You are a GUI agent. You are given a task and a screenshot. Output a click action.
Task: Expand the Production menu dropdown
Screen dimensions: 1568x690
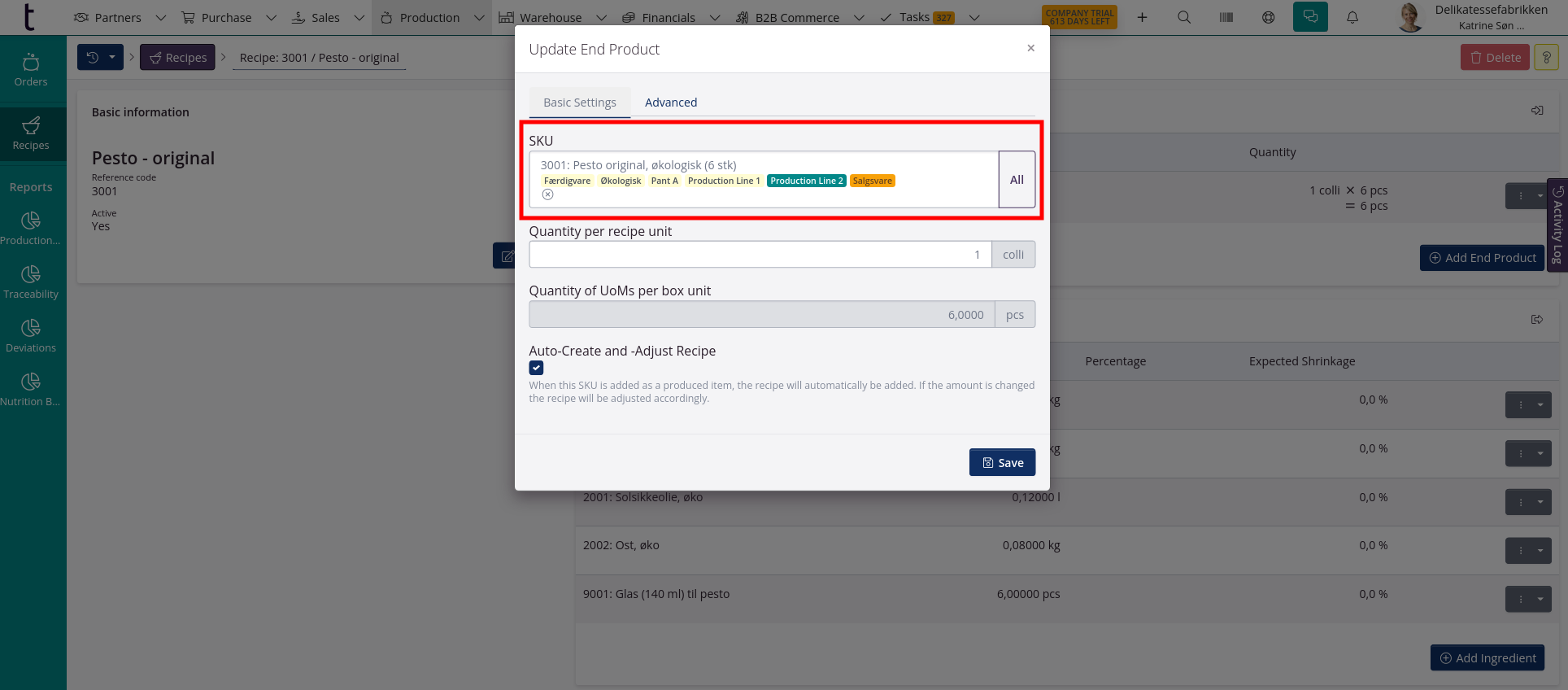point(479,17)
